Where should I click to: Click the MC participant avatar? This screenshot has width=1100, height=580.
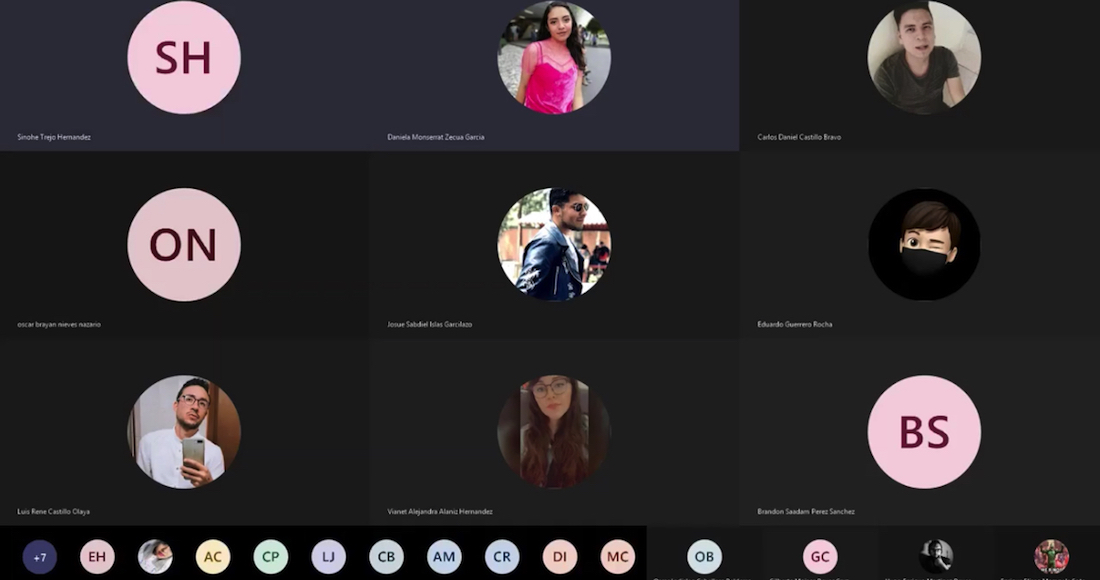click(618, 557)
